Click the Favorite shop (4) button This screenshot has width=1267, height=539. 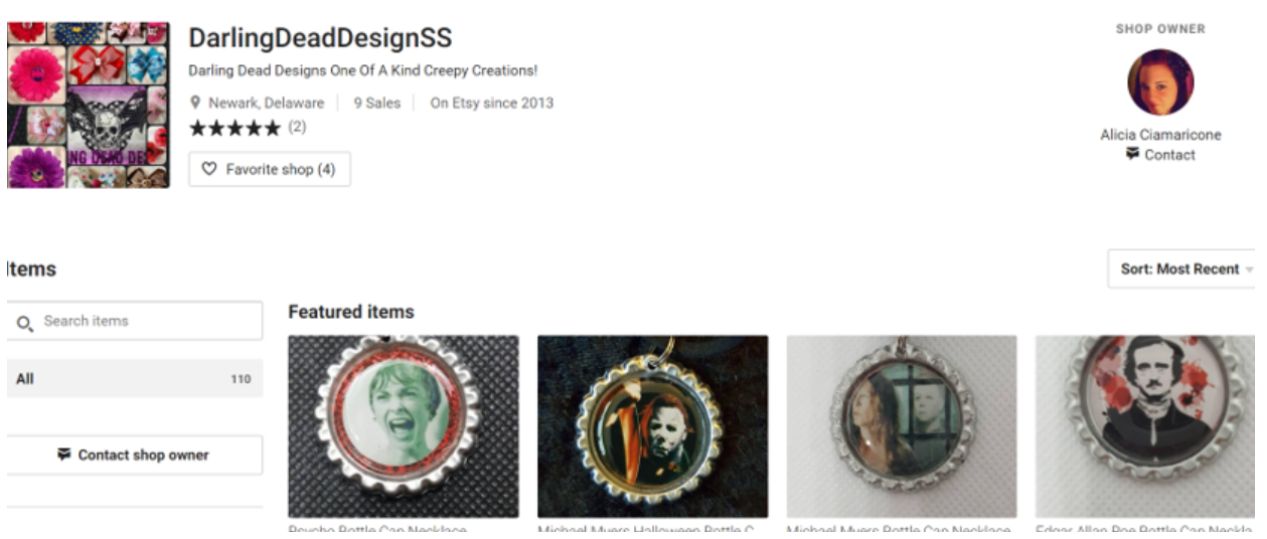[269, 170]
